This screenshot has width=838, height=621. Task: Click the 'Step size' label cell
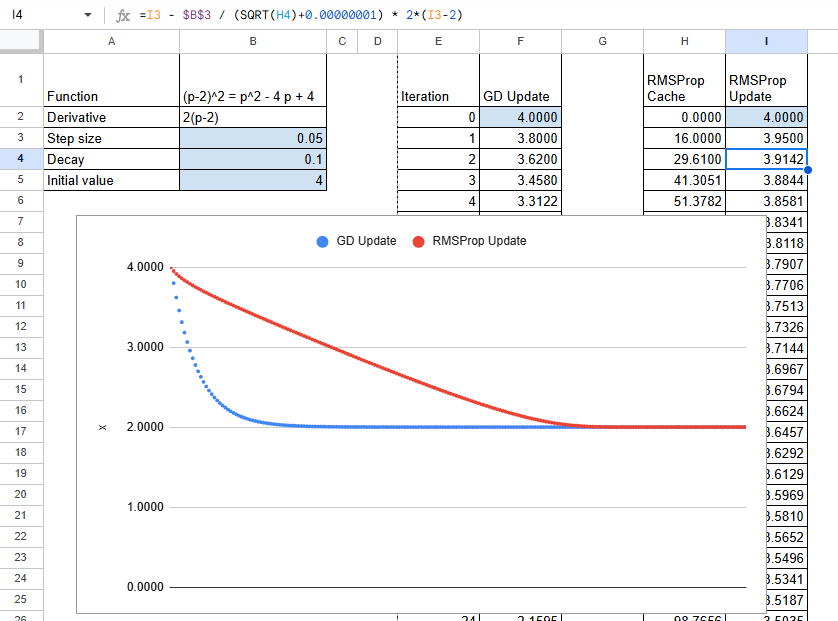click(x=112, y=138)
